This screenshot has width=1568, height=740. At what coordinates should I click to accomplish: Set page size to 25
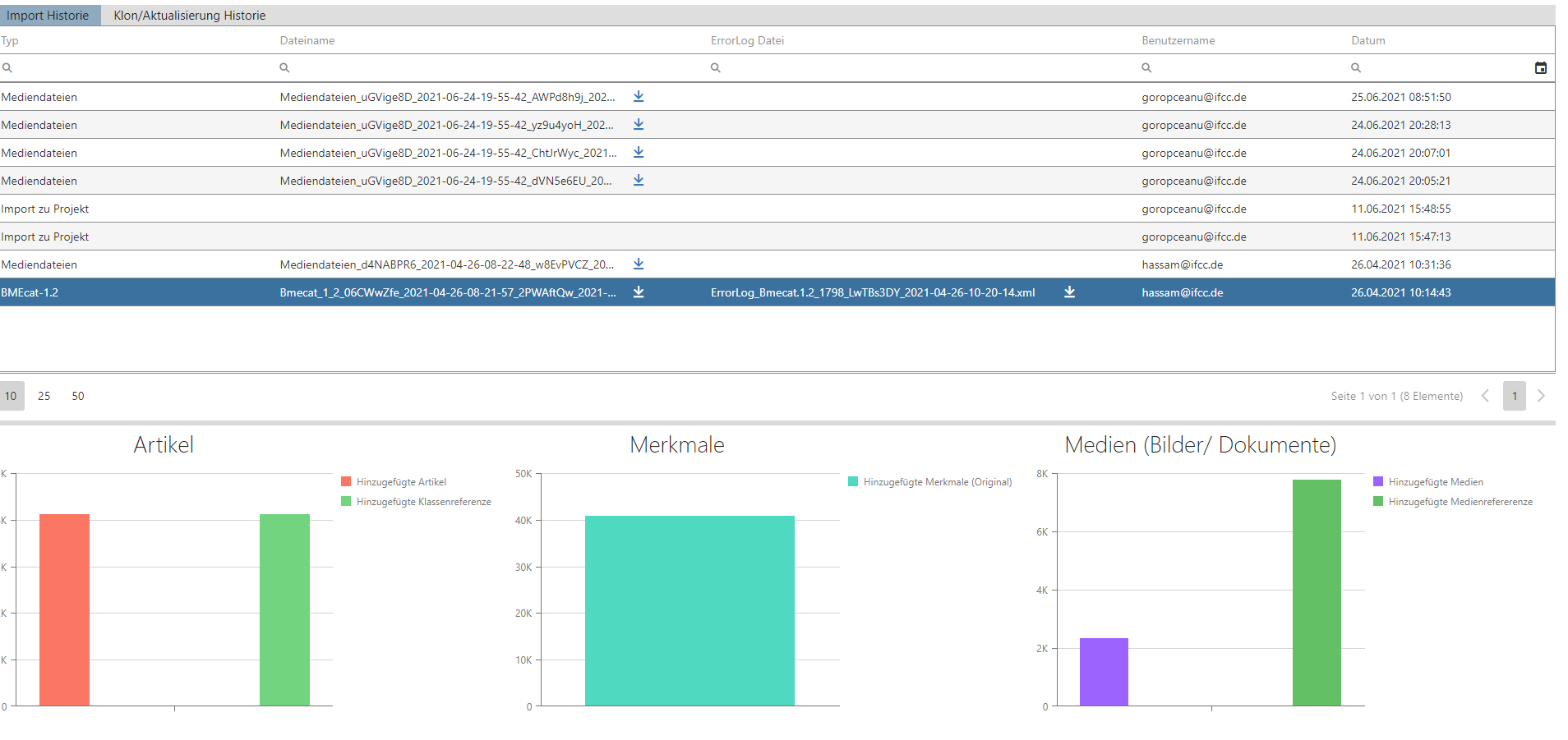point(44,396)
